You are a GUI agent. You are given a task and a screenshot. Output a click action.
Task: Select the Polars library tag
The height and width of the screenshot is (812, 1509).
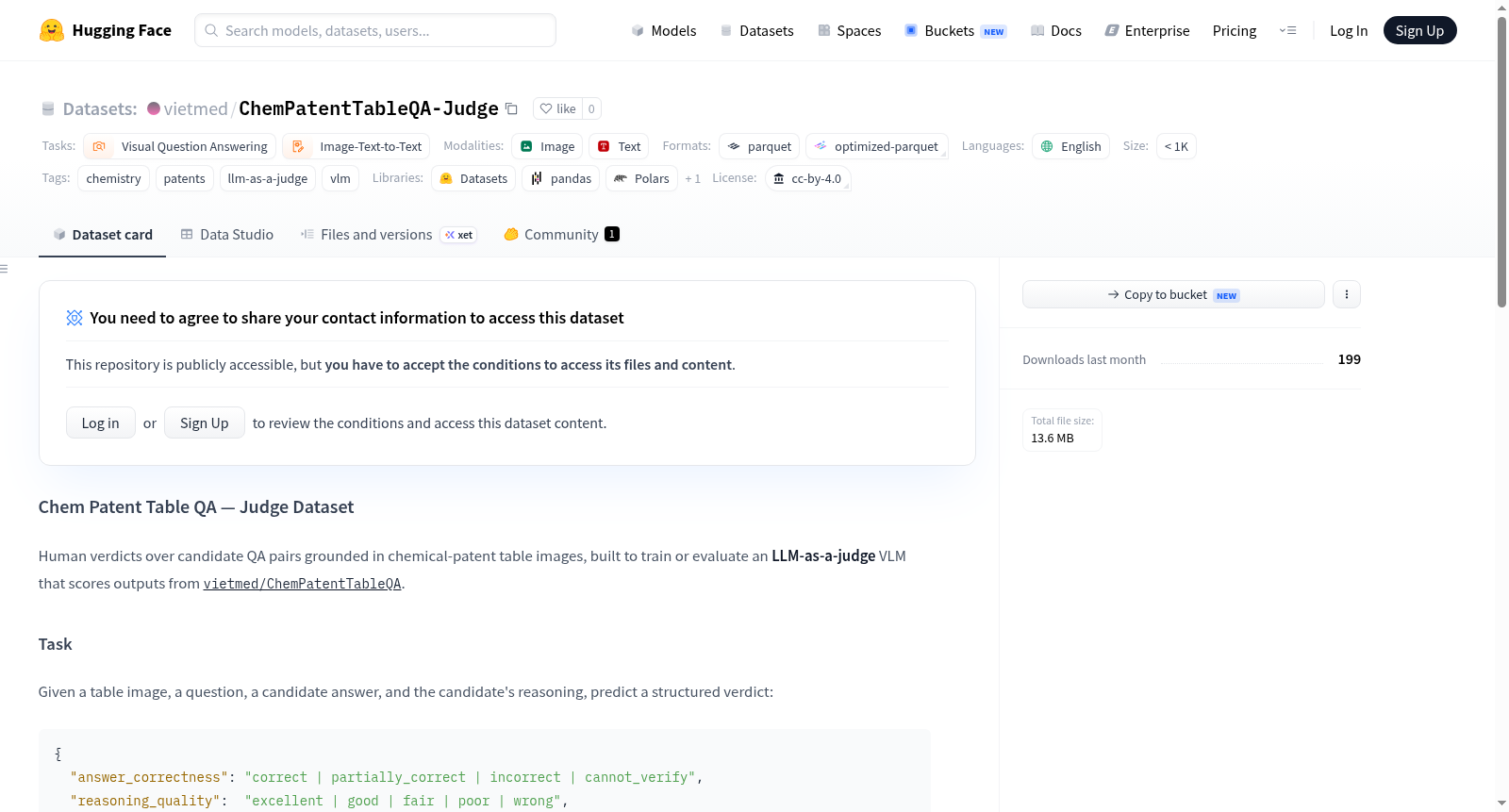pyautogui.click(x=641, y=178)
